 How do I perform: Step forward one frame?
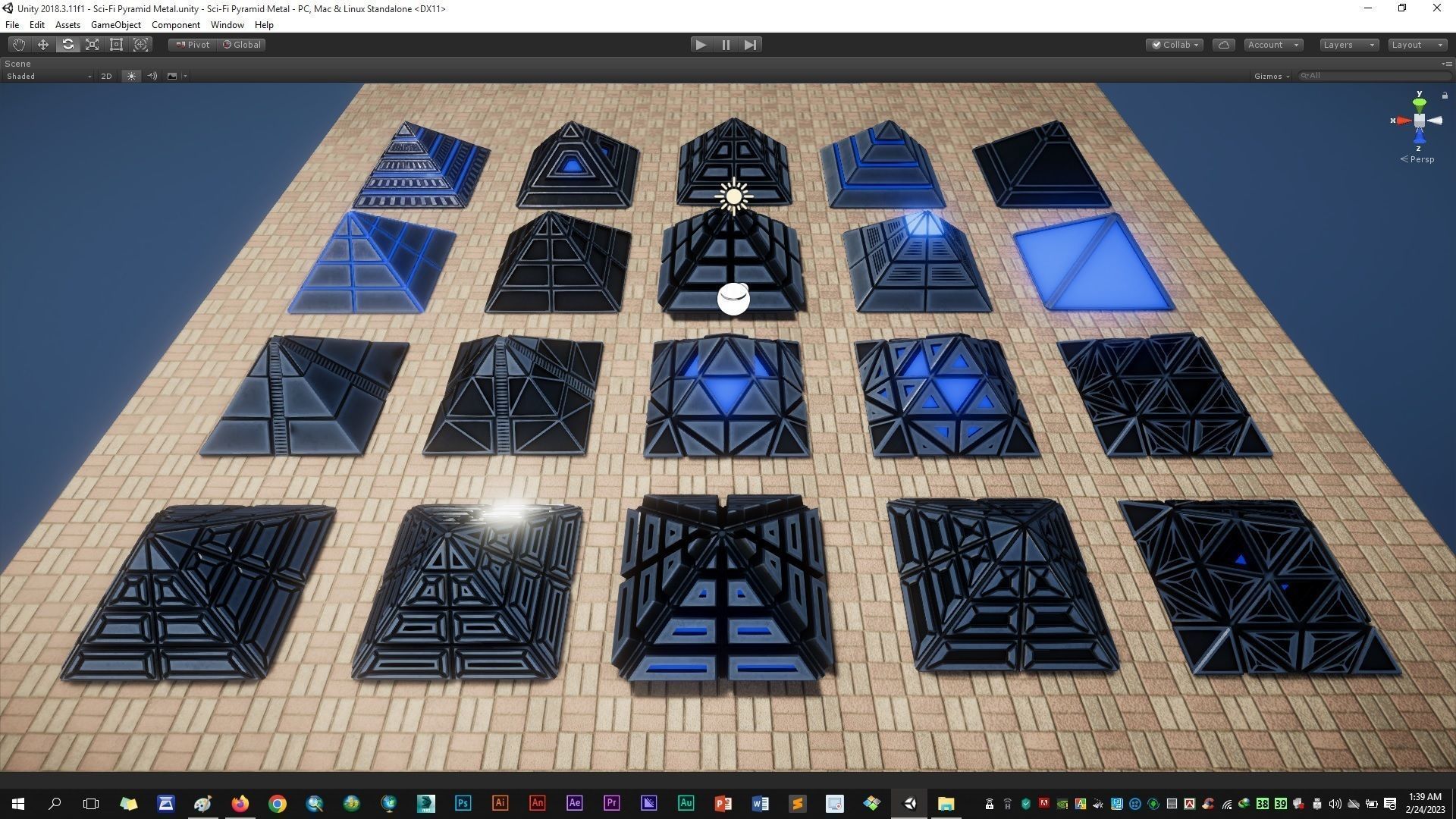point(750,45)
